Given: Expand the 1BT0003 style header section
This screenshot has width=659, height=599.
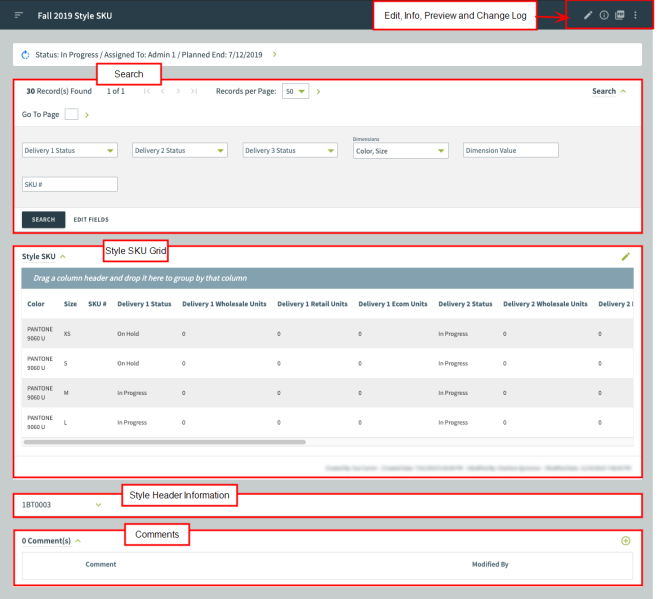Looking at the screenshot, I should click(98, 505).
